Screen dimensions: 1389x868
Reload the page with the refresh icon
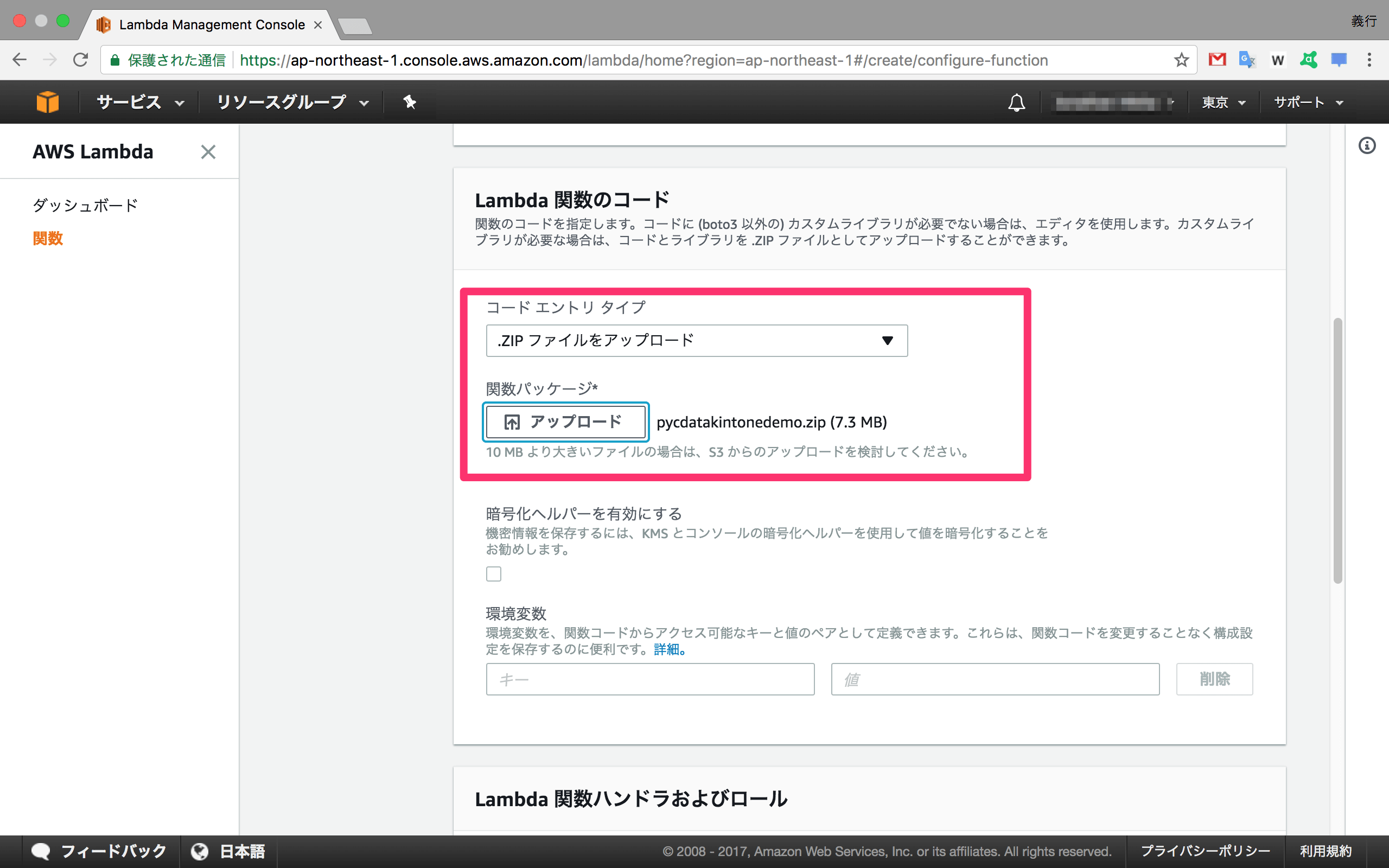(80, 60)
